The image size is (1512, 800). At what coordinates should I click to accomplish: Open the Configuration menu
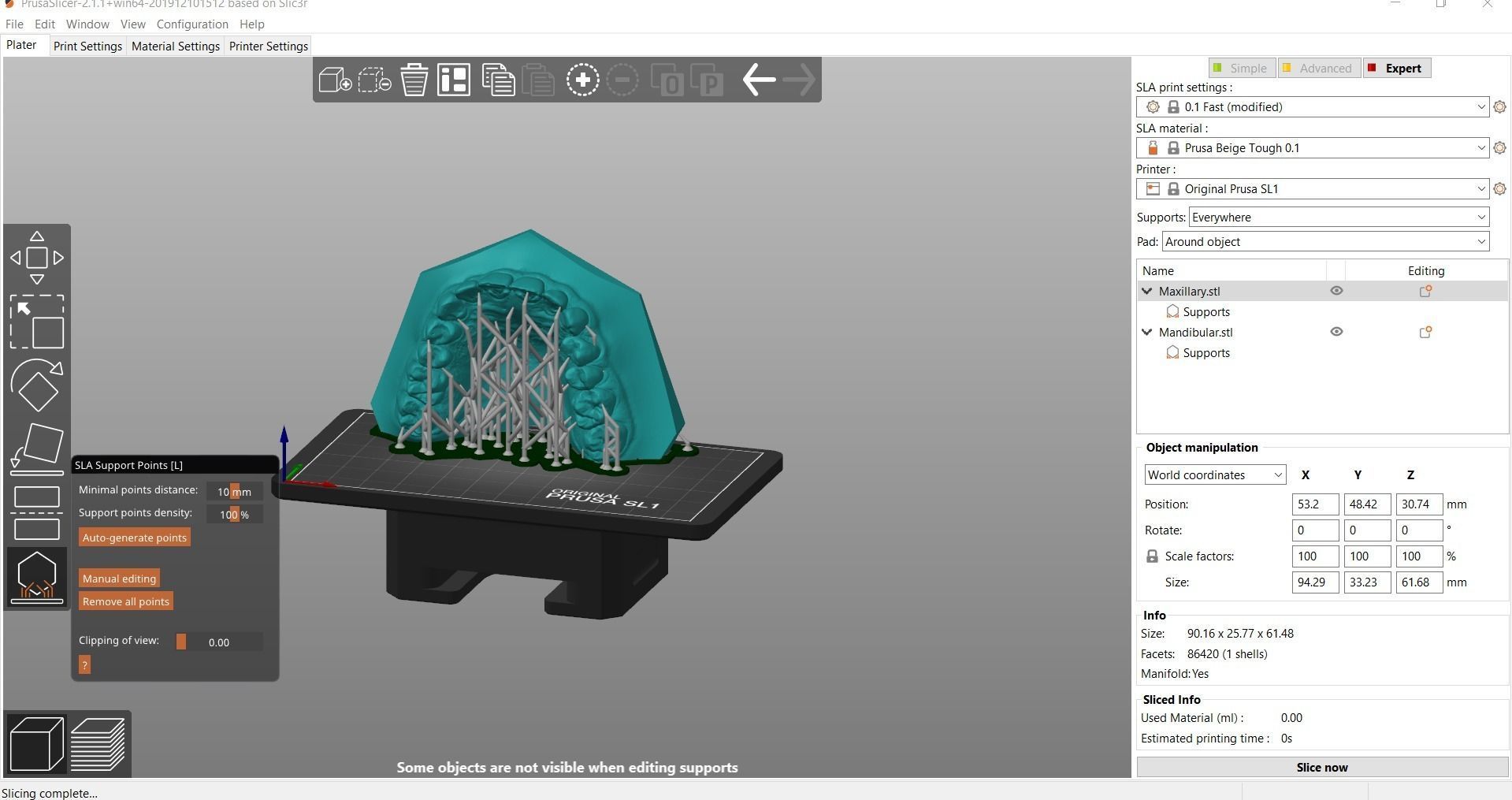coord(192,24)
